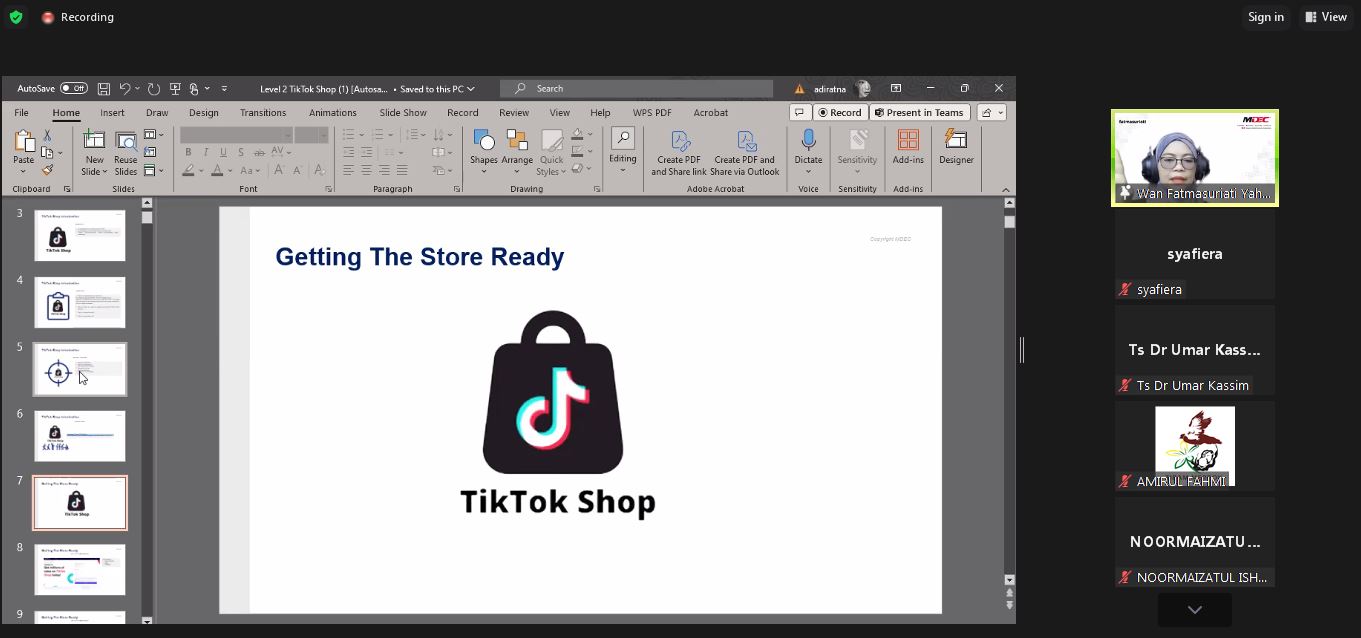Click the font color swatch
The width and height of the screenshot is (1361, 638).
tap(217, 170)
